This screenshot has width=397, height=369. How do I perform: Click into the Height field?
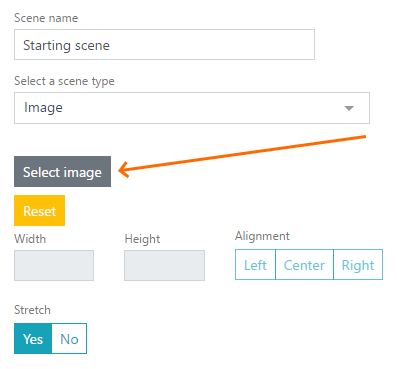(x=164, y=266)
